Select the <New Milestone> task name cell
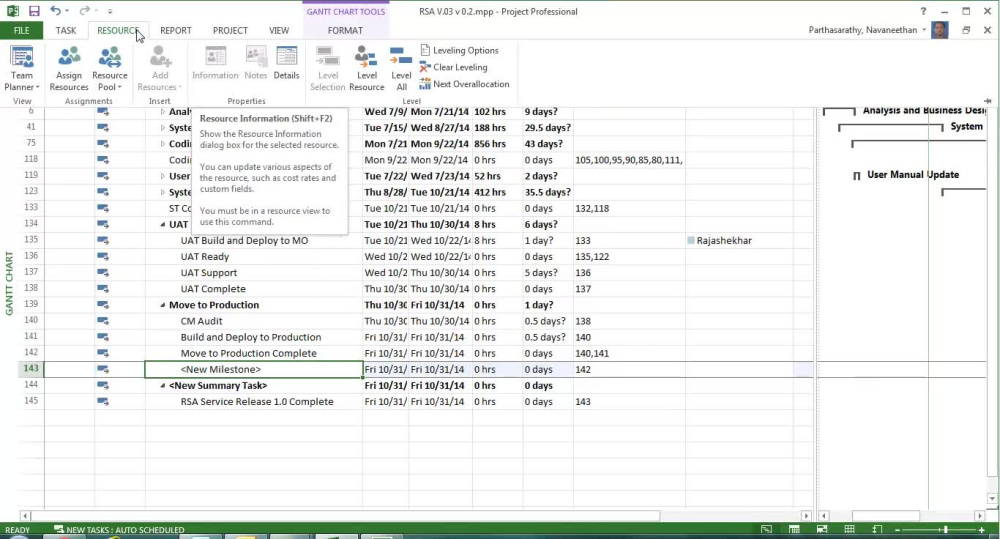 [x=254, y=369]
